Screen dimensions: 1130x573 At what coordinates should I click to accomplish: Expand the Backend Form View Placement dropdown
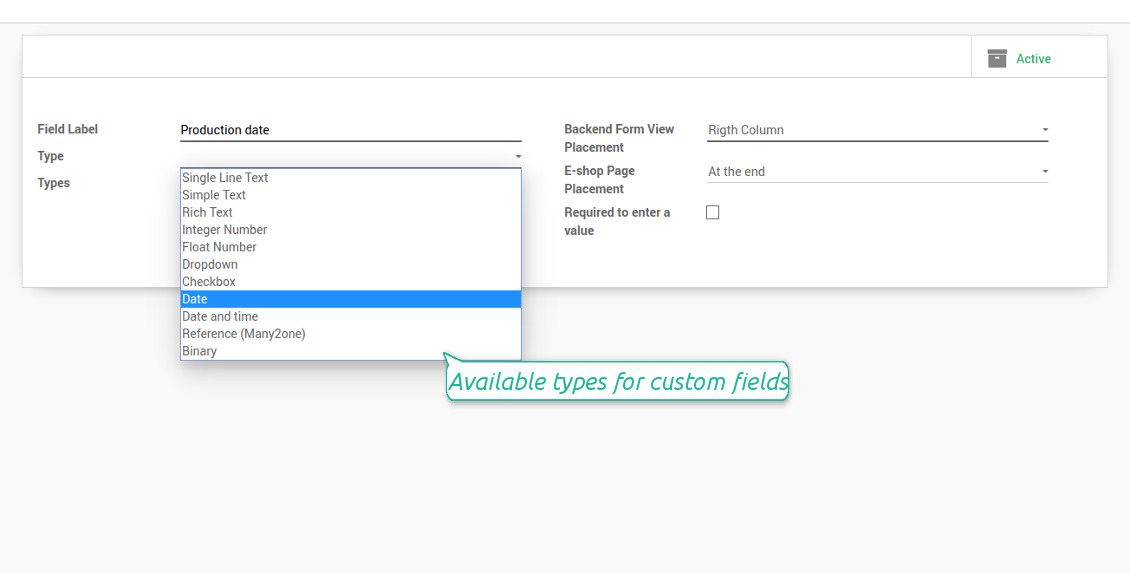coord(877,130)
